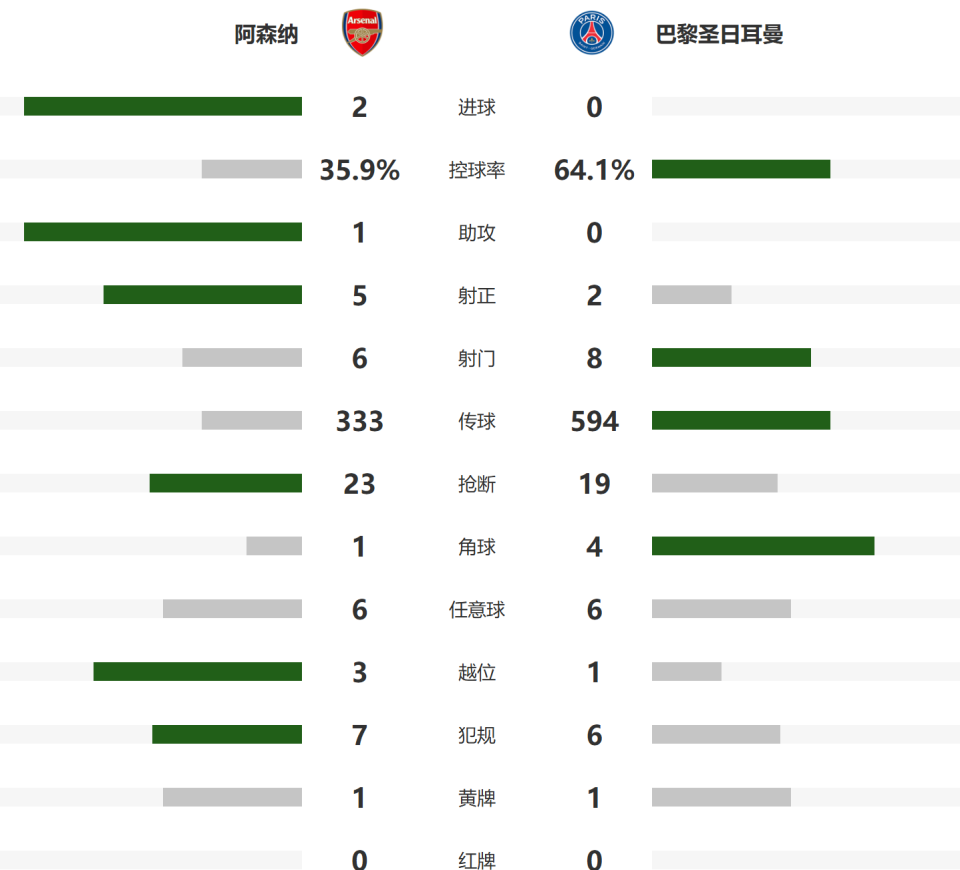
Task: Select the 传球 stat label
Action: click(476, 421)
